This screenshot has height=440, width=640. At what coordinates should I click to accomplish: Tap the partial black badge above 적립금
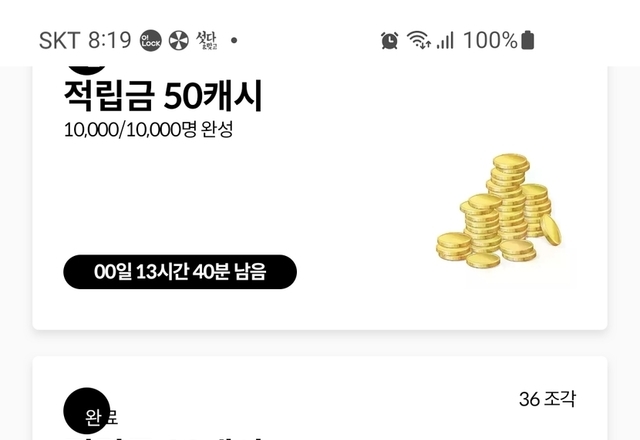tap(87, 70)
